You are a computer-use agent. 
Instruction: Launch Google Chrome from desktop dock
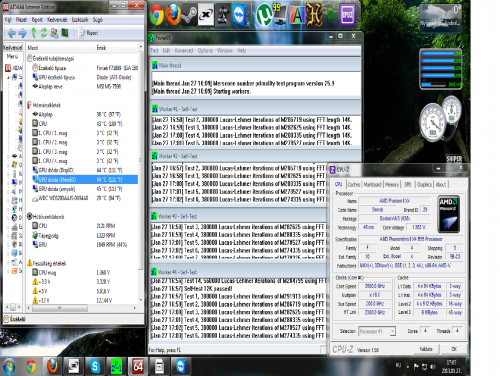[x=157, y=15]
